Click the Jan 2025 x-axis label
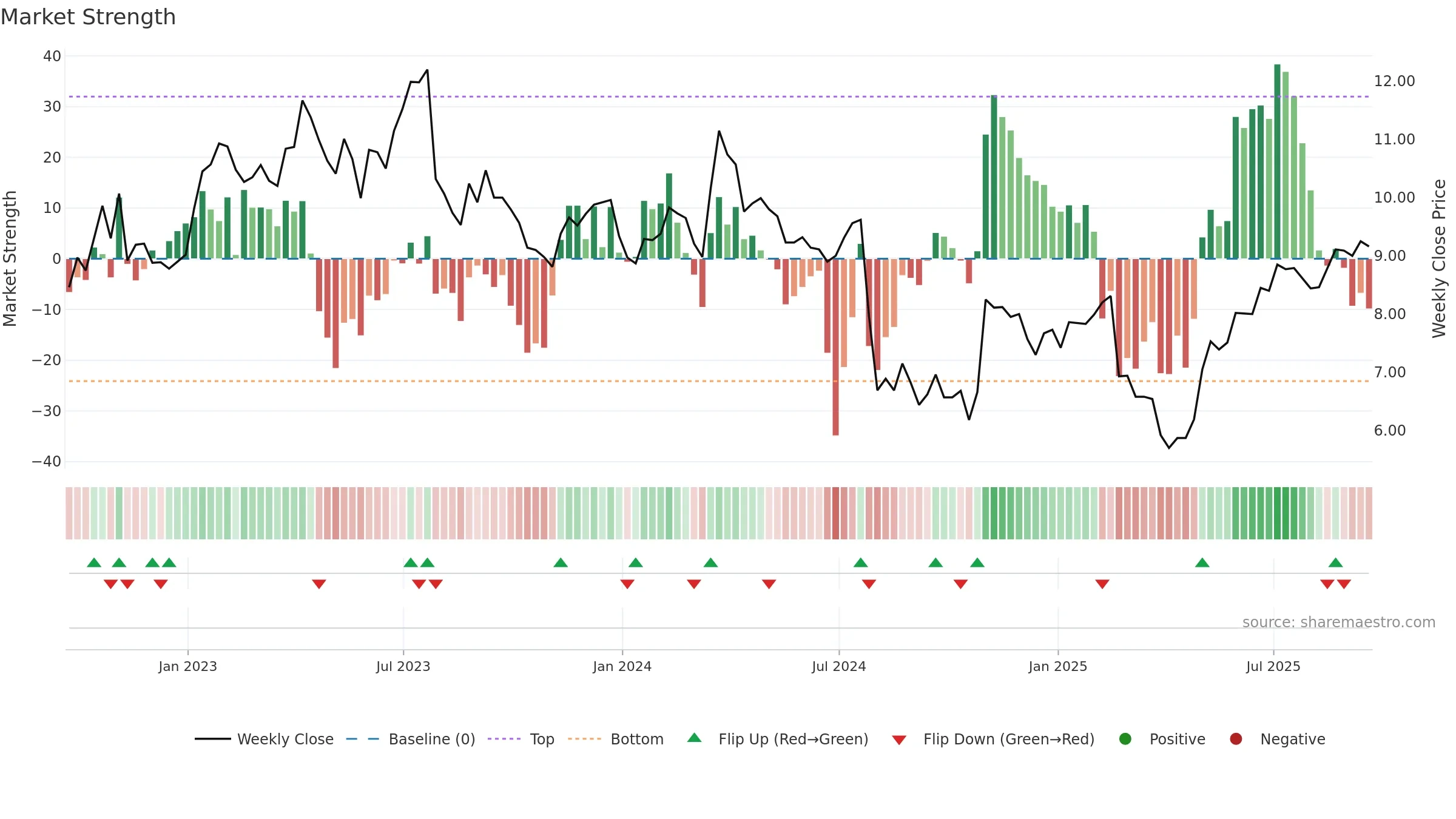This screenshot has height=819, width=1456. pos(1058,666)
